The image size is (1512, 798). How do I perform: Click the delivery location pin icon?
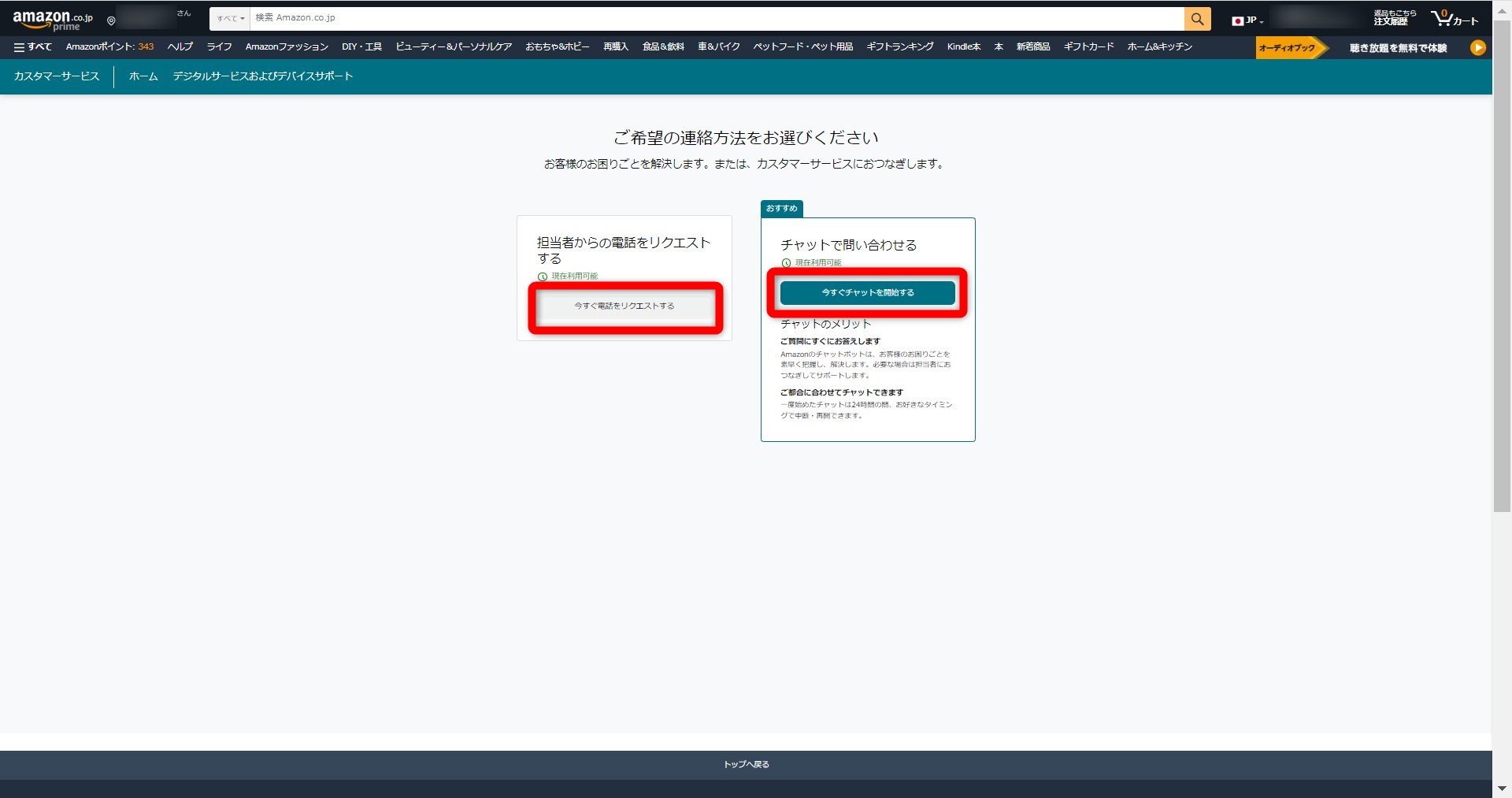[111, 21]
